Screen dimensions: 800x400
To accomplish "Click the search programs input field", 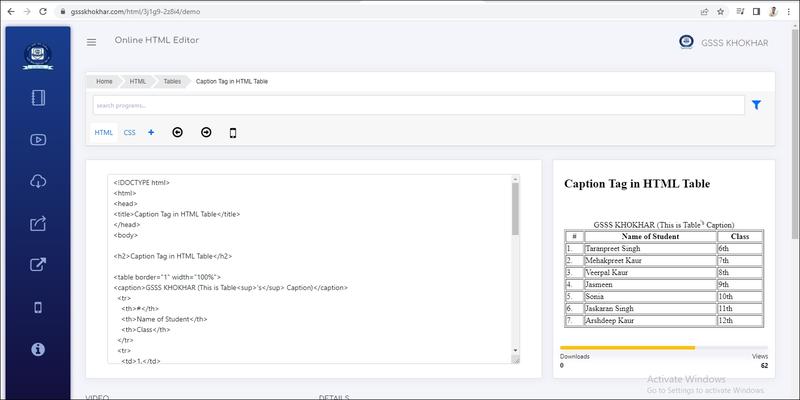I will pos(418,105).
